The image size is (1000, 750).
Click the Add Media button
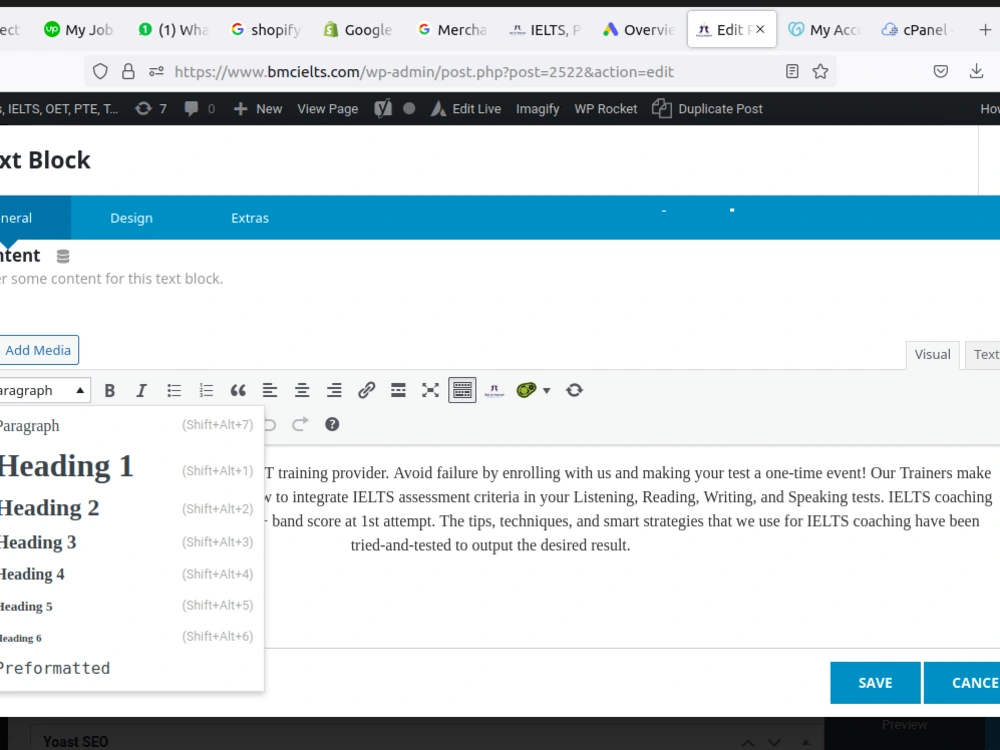point(38,350)
